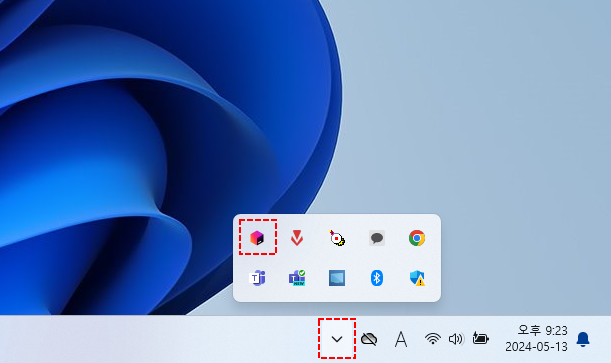Open the Wi-Fi network icon
This screenshot has height=363, width=611.
pyautogui.click(x=433, y=339)
